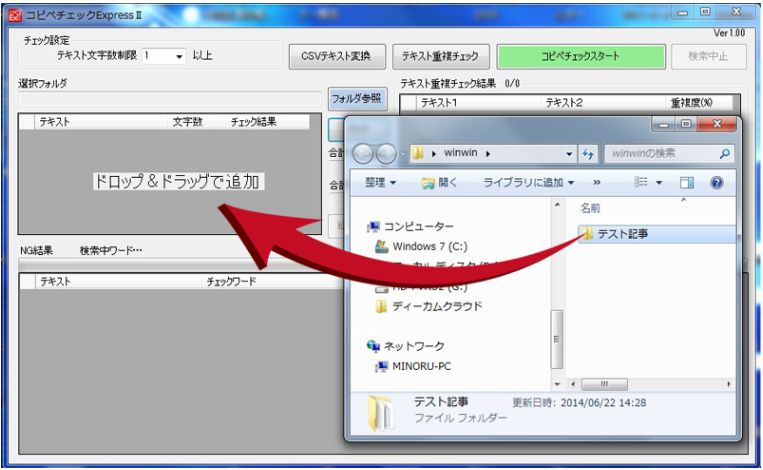Click the 開く toolbar item
The image size is (763, 470).
point(439,183)
